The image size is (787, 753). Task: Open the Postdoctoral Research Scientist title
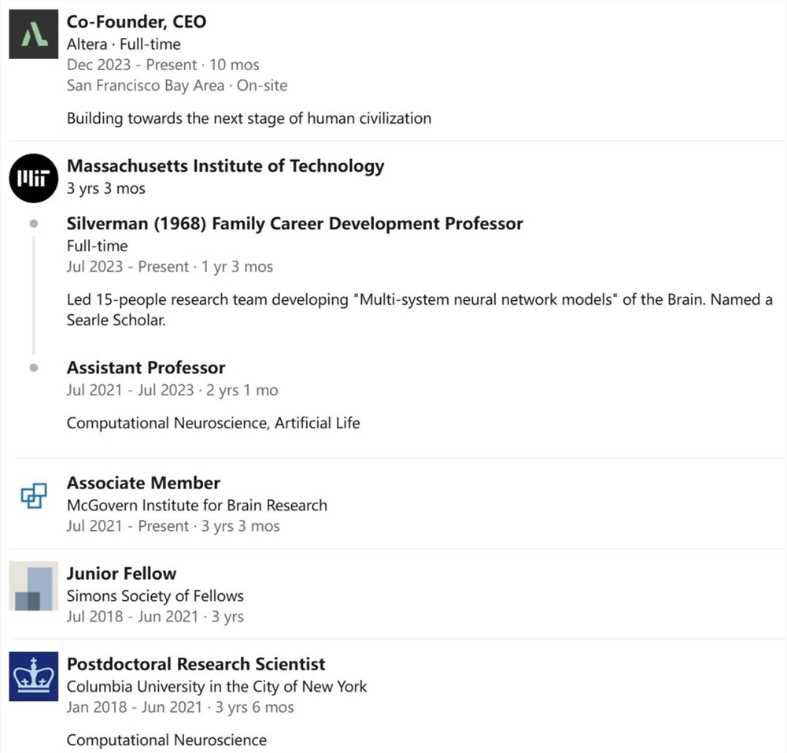click(x=195, y=664)
